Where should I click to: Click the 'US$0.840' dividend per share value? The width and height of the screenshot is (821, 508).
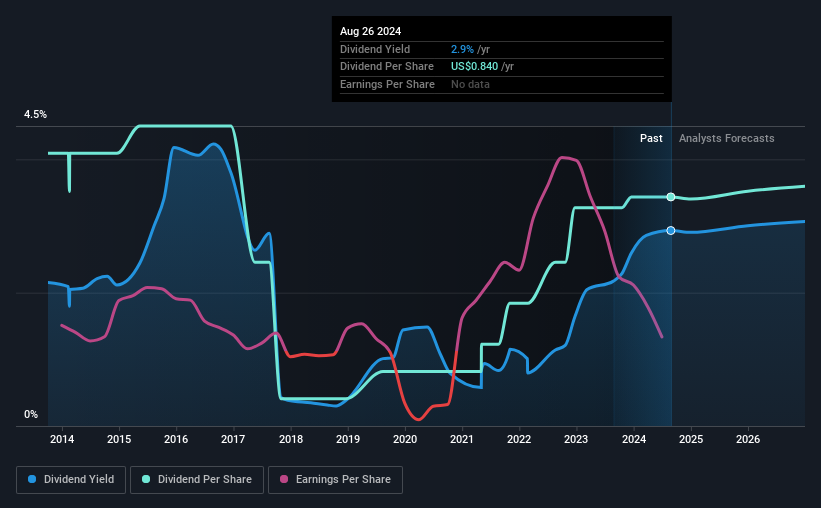point(474,67)
